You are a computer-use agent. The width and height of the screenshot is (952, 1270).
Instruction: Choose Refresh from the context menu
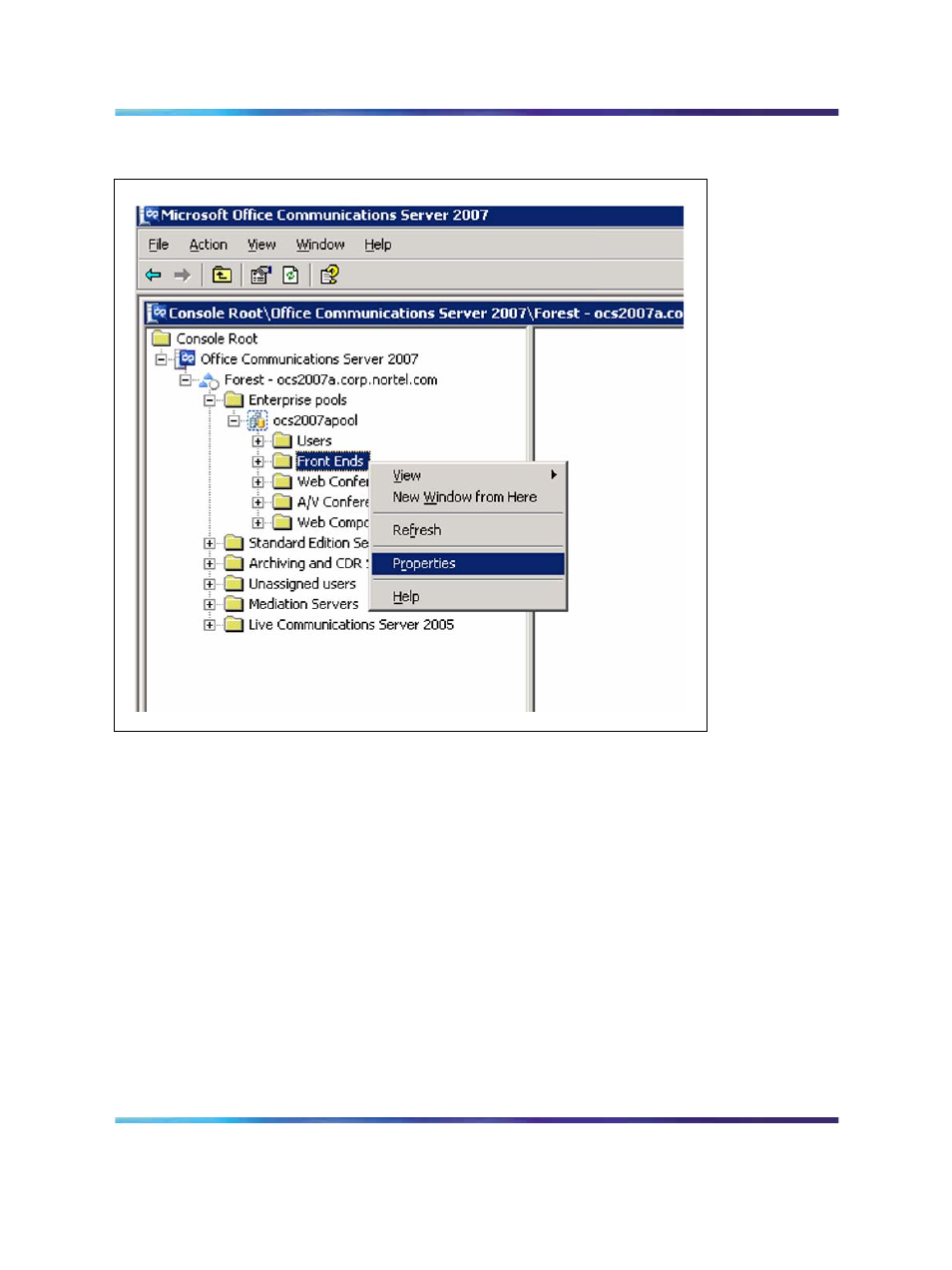[468, 530]
